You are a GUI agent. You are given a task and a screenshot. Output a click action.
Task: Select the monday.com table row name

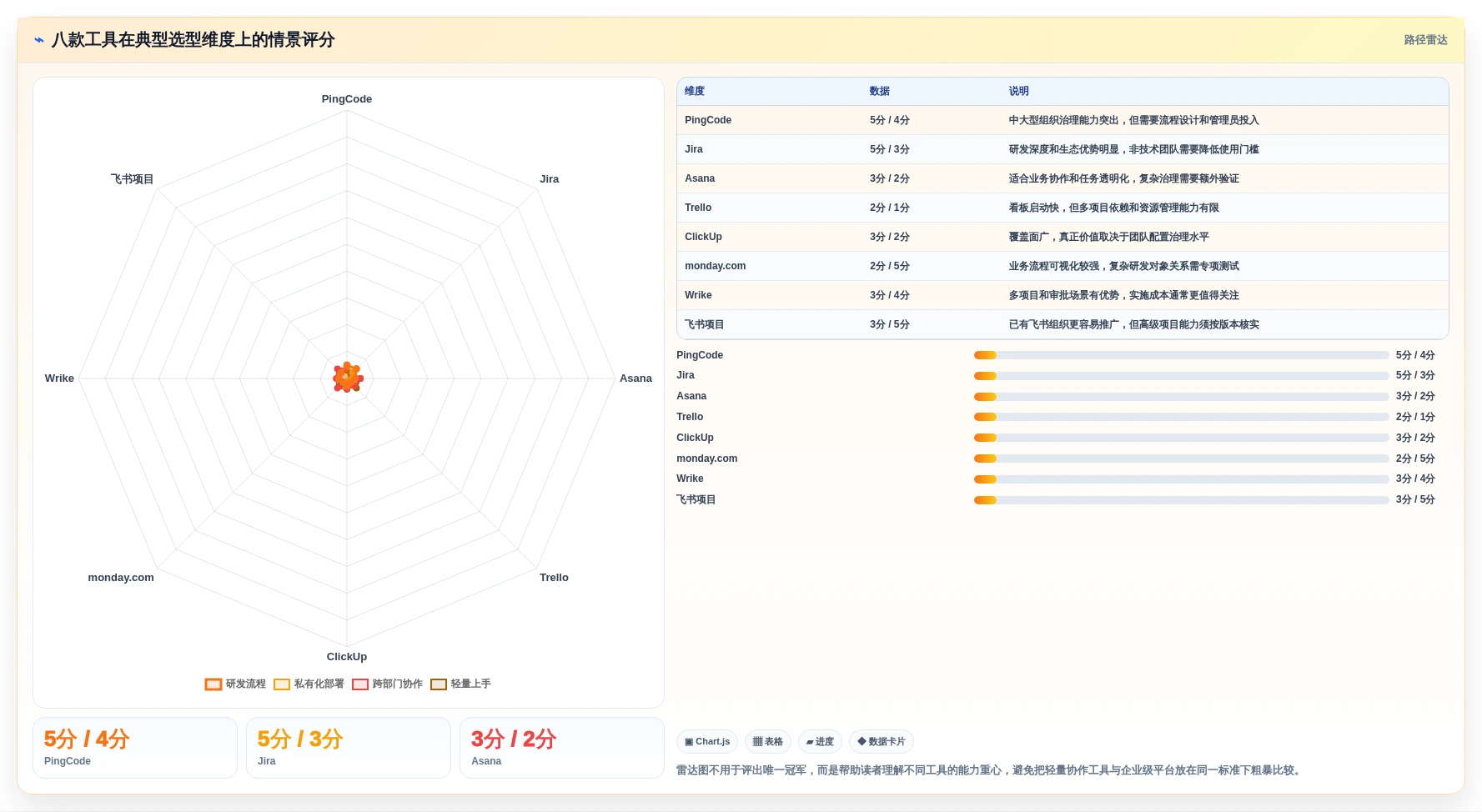(716, 266)
